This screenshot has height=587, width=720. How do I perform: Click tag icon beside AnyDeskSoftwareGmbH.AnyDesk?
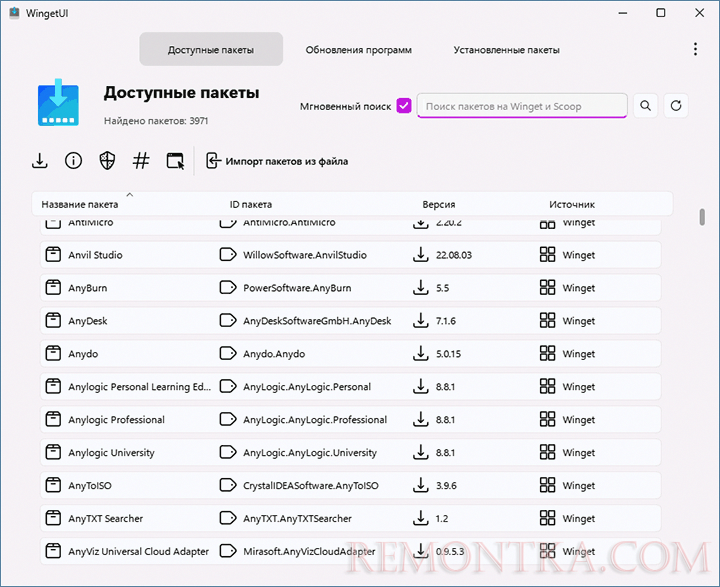(x=228, y=321)
